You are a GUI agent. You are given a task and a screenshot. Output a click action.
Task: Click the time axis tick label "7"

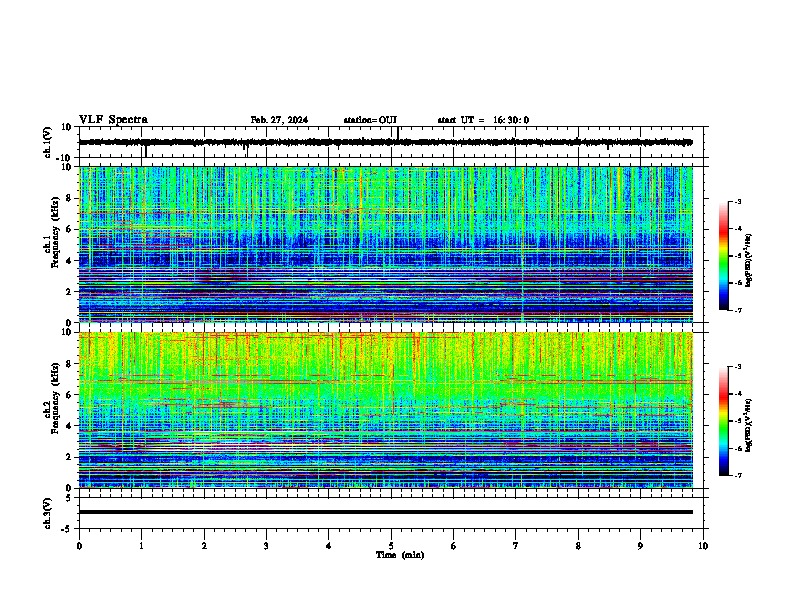516,546
